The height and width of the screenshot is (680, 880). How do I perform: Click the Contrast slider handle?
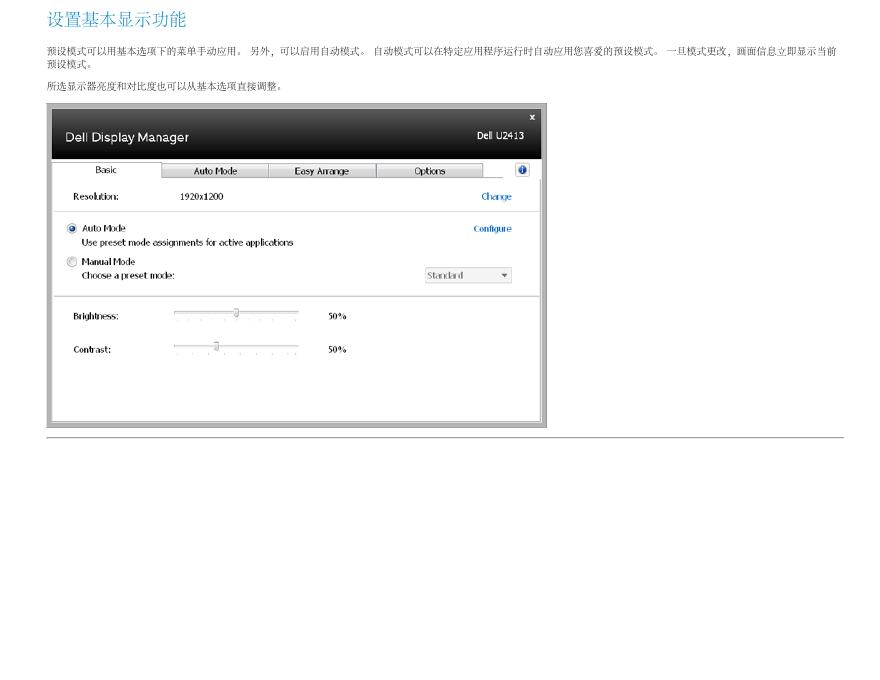pos(216,346)
